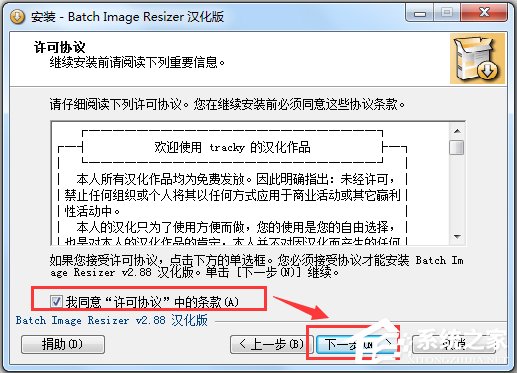Minimize the installer window

tap(420, 13)
